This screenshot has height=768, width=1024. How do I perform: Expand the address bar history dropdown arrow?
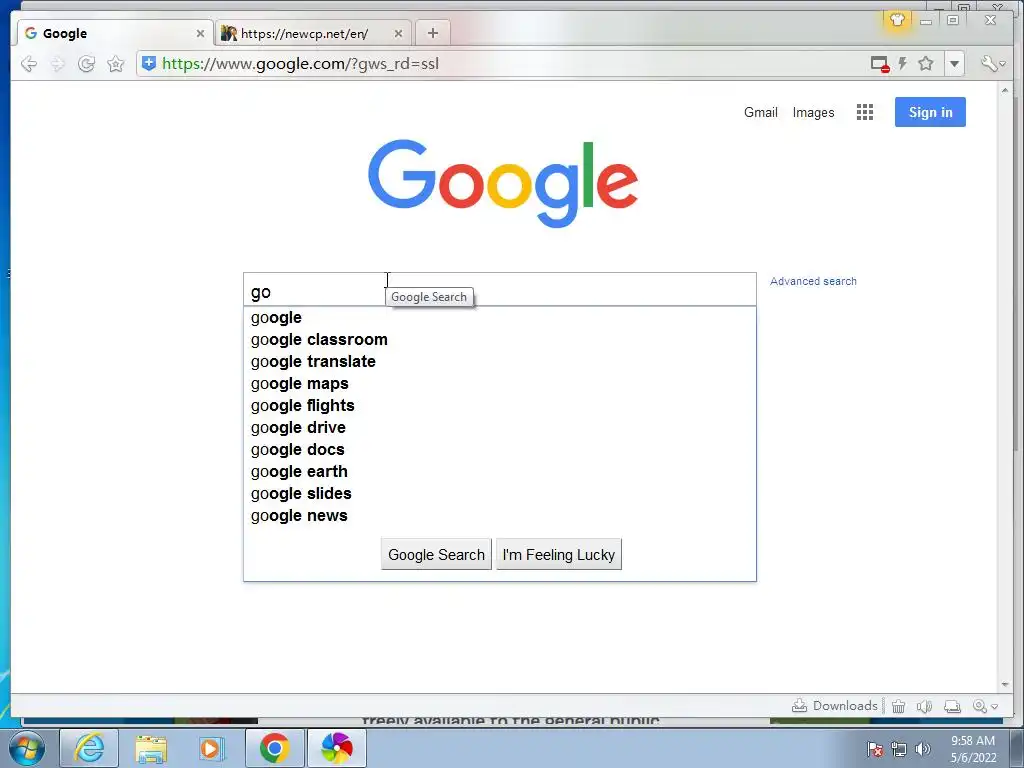[954, 64]
